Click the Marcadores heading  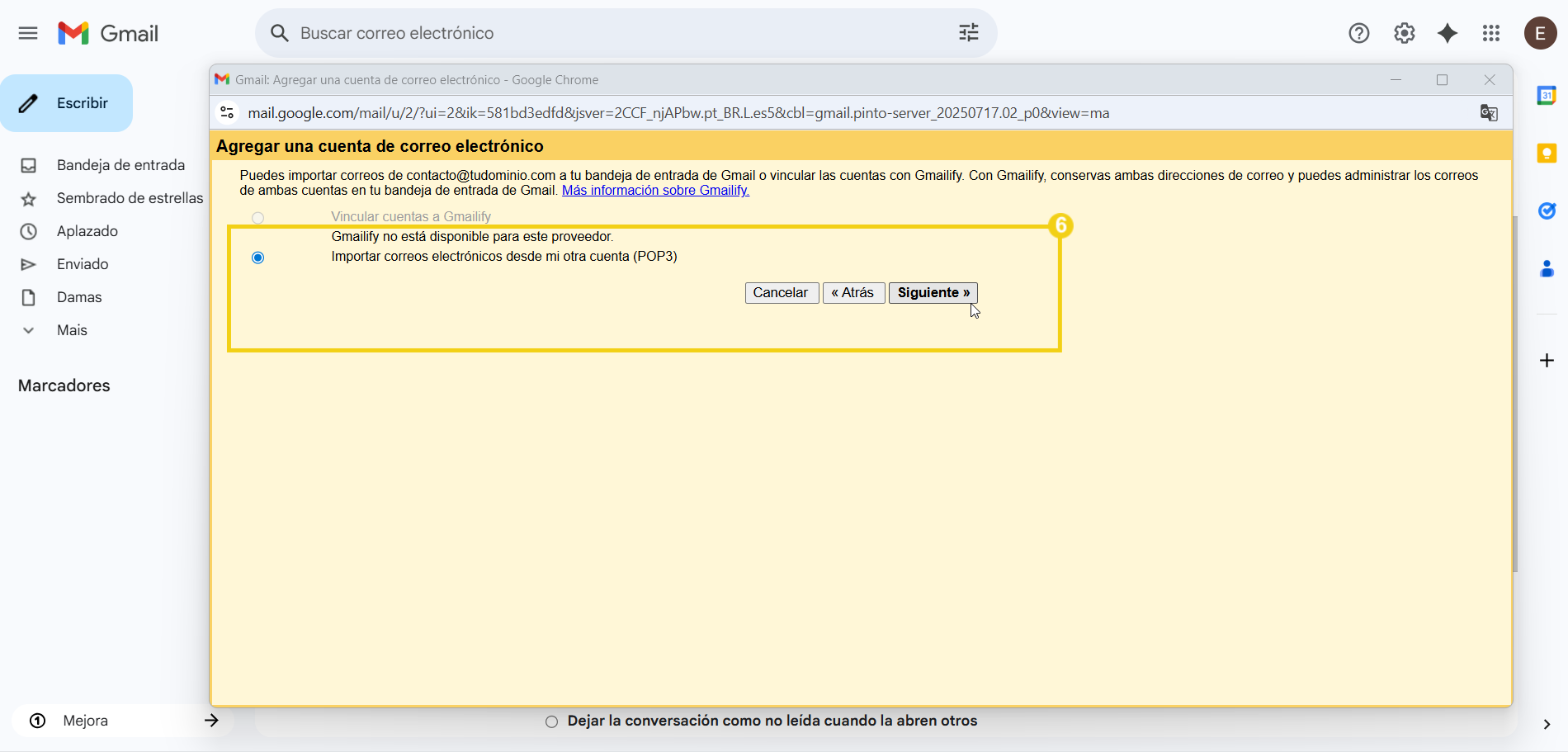pos(64,385)
